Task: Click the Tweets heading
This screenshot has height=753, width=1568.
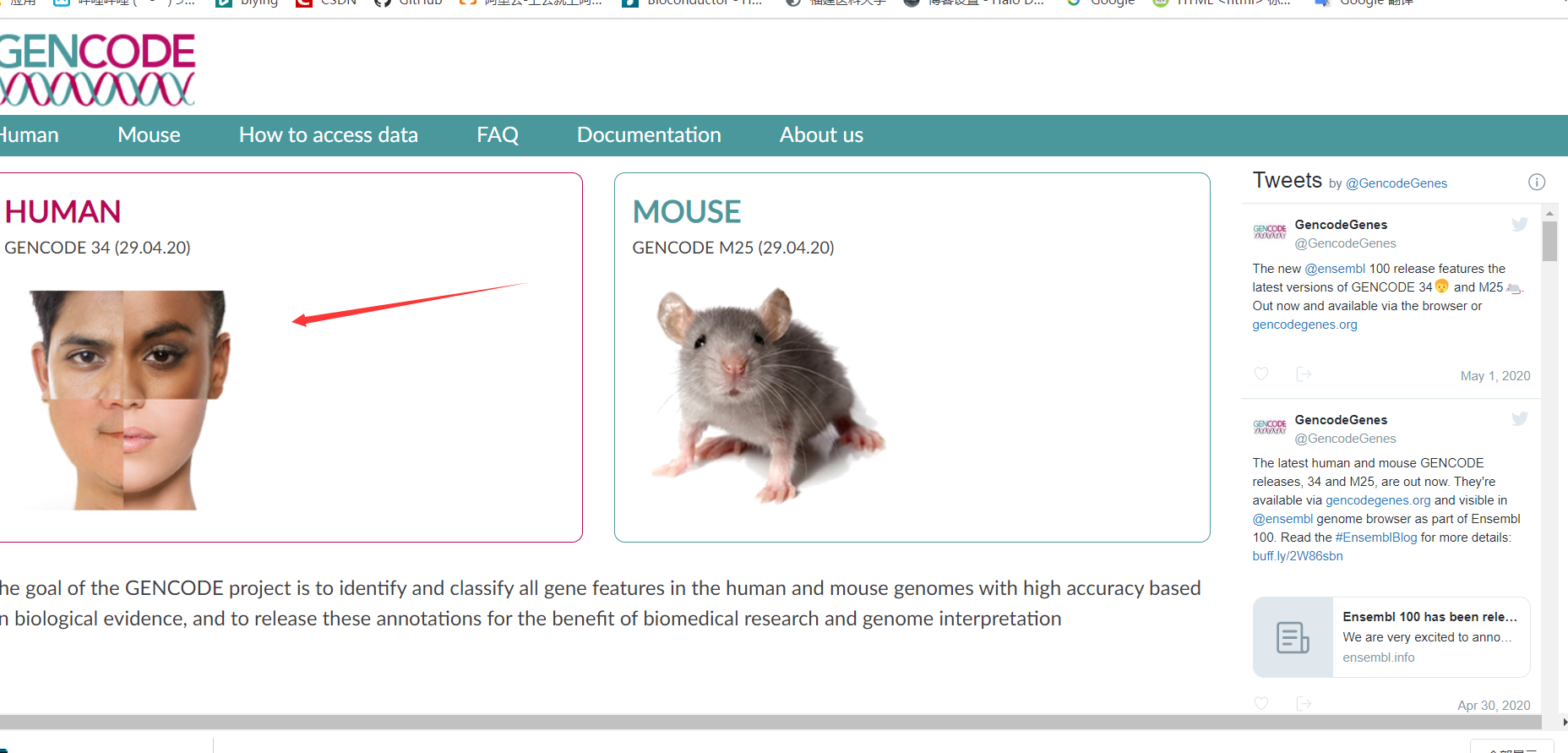Action: [x=1287, y=180]
